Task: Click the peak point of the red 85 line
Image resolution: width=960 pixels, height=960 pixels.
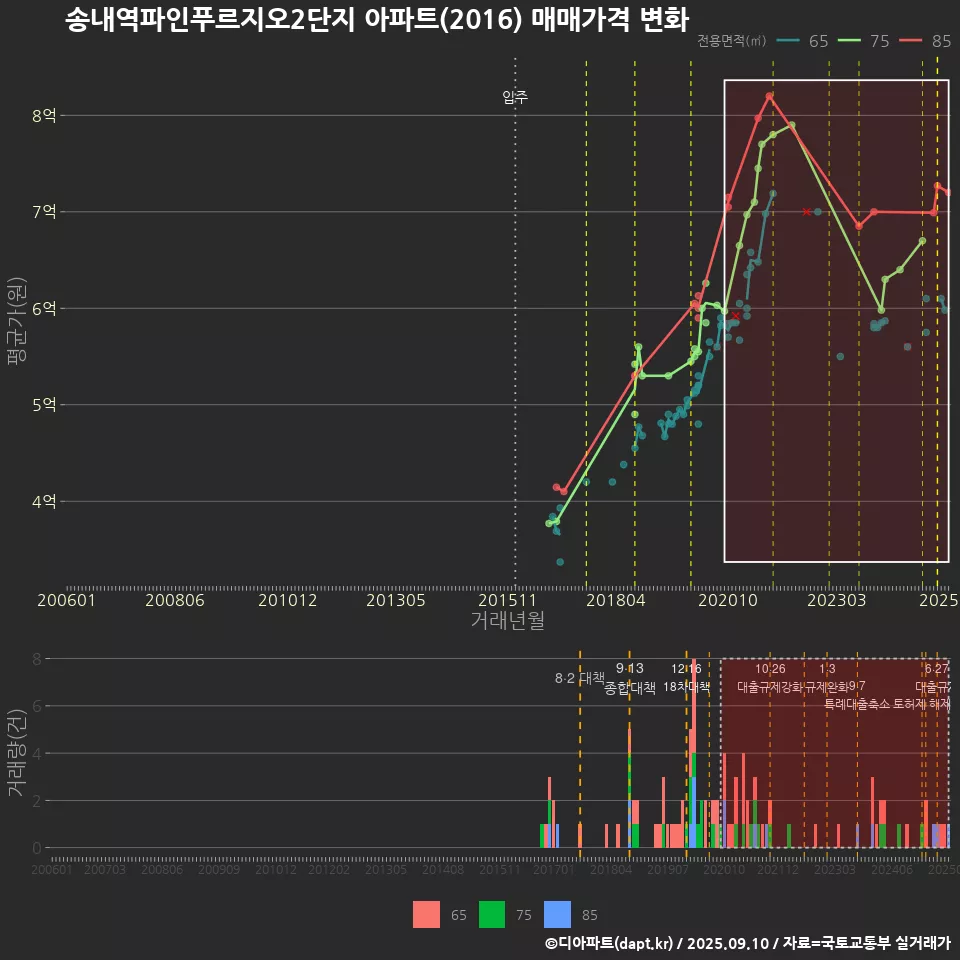Action: point(769,96)
